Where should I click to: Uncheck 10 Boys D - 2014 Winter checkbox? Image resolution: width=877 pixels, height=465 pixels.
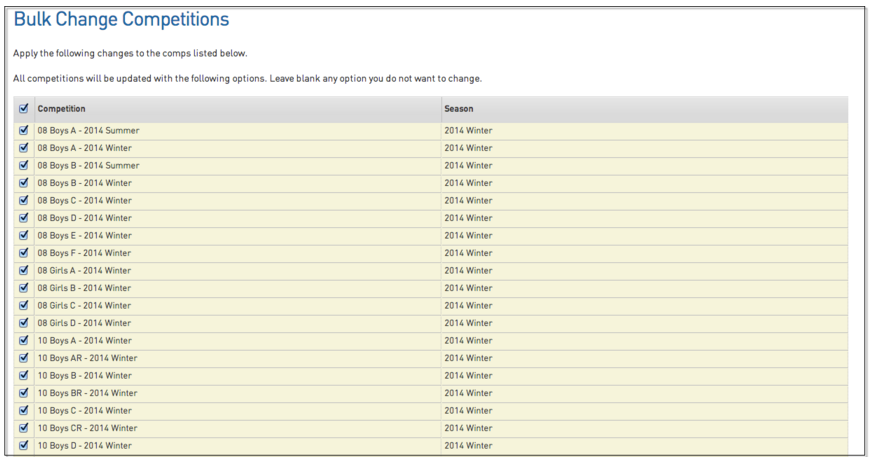point(23,445)
